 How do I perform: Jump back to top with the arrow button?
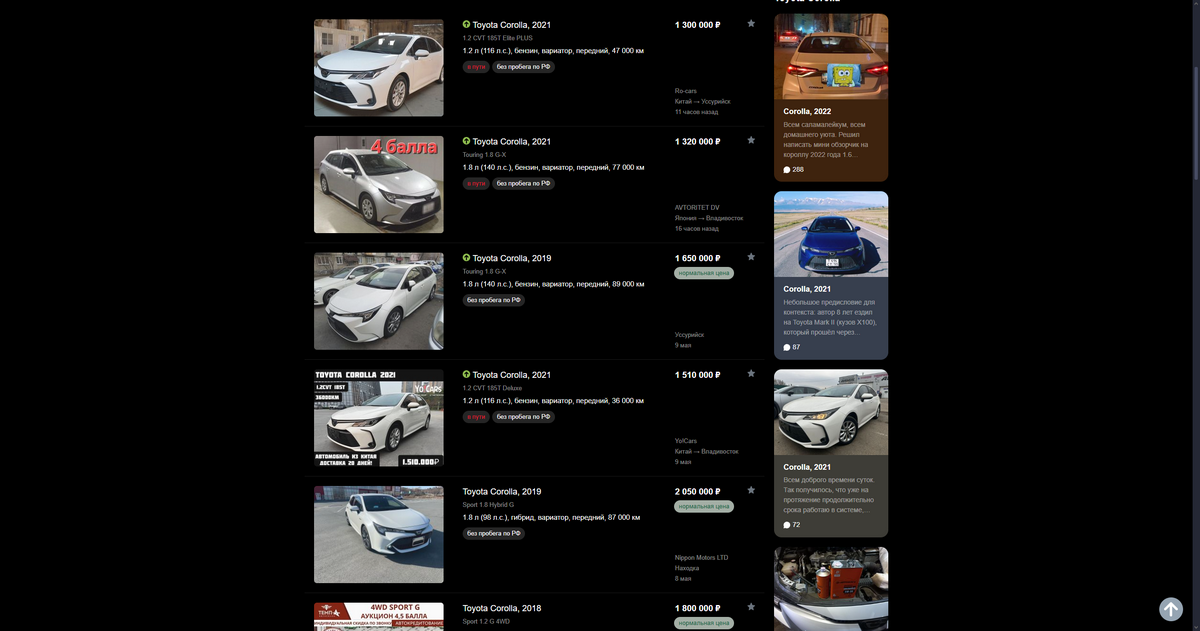tap(1171, 609)
